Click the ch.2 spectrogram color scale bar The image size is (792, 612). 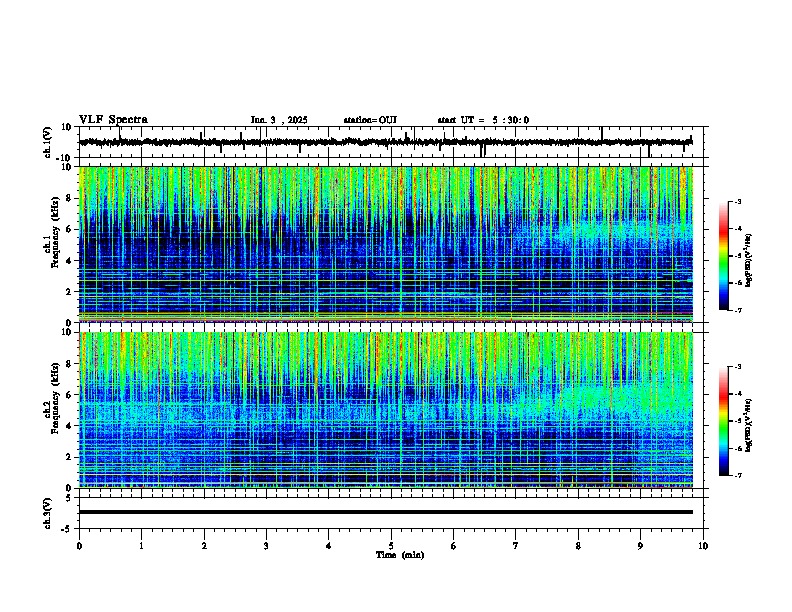(x=724, y=421)
